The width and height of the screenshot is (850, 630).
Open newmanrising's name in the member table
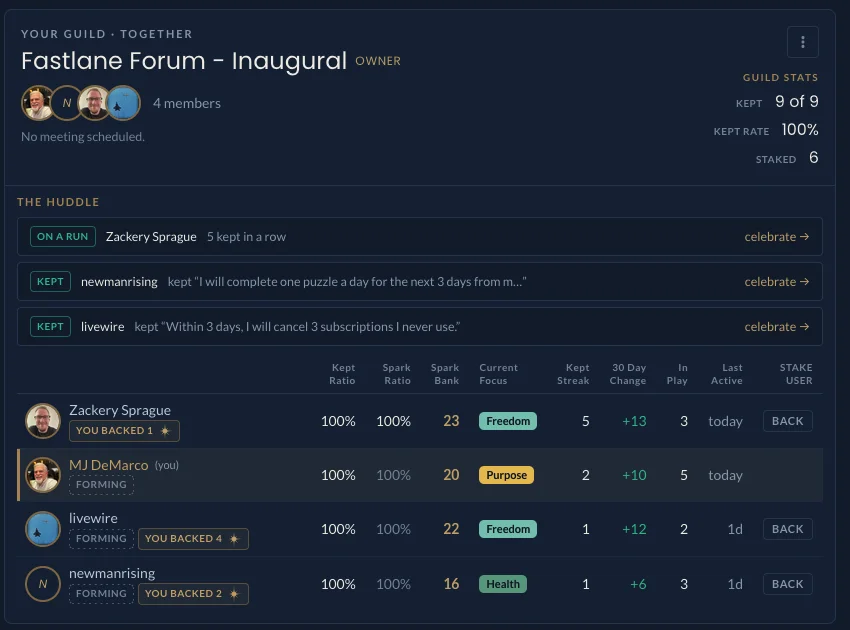[x=112, y=573]
